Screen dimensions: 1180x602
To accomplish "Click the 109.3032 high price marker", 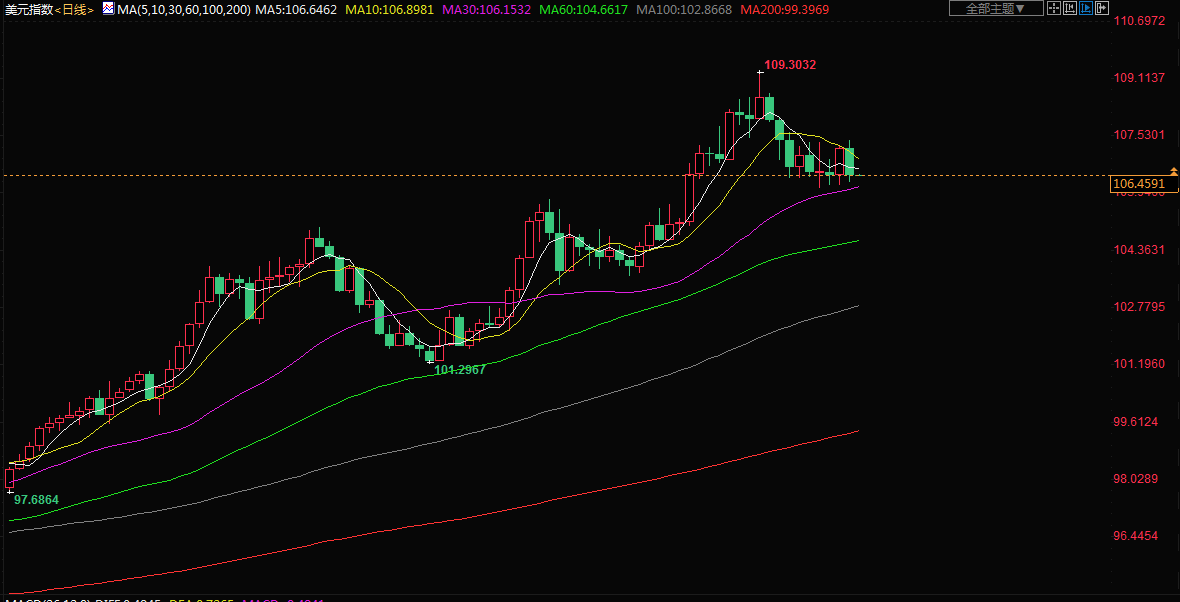I will (789, 65).
